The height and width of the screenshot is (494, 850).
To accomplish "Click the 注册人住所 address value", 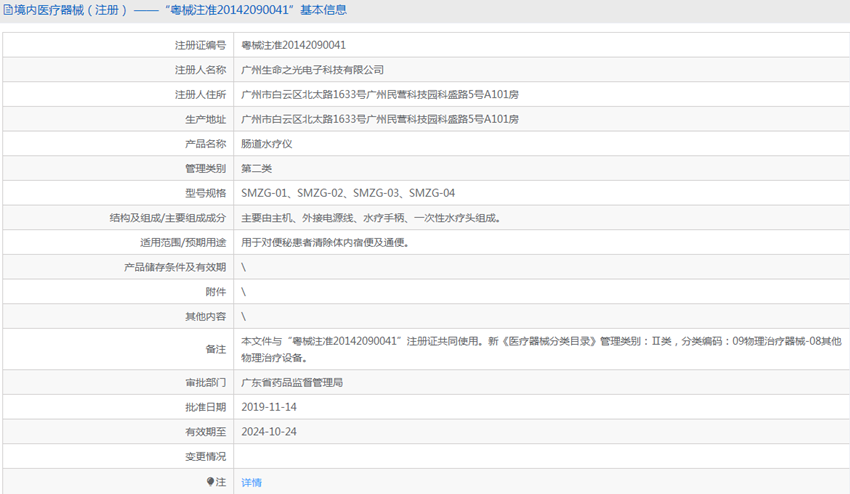I will (380, 94).
